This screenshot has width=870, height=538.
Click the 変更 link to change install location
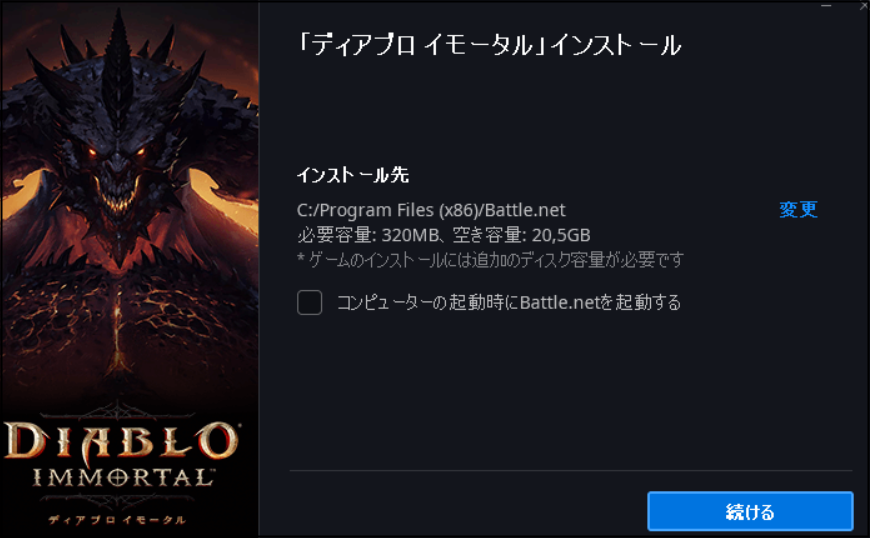coord(798,210)
